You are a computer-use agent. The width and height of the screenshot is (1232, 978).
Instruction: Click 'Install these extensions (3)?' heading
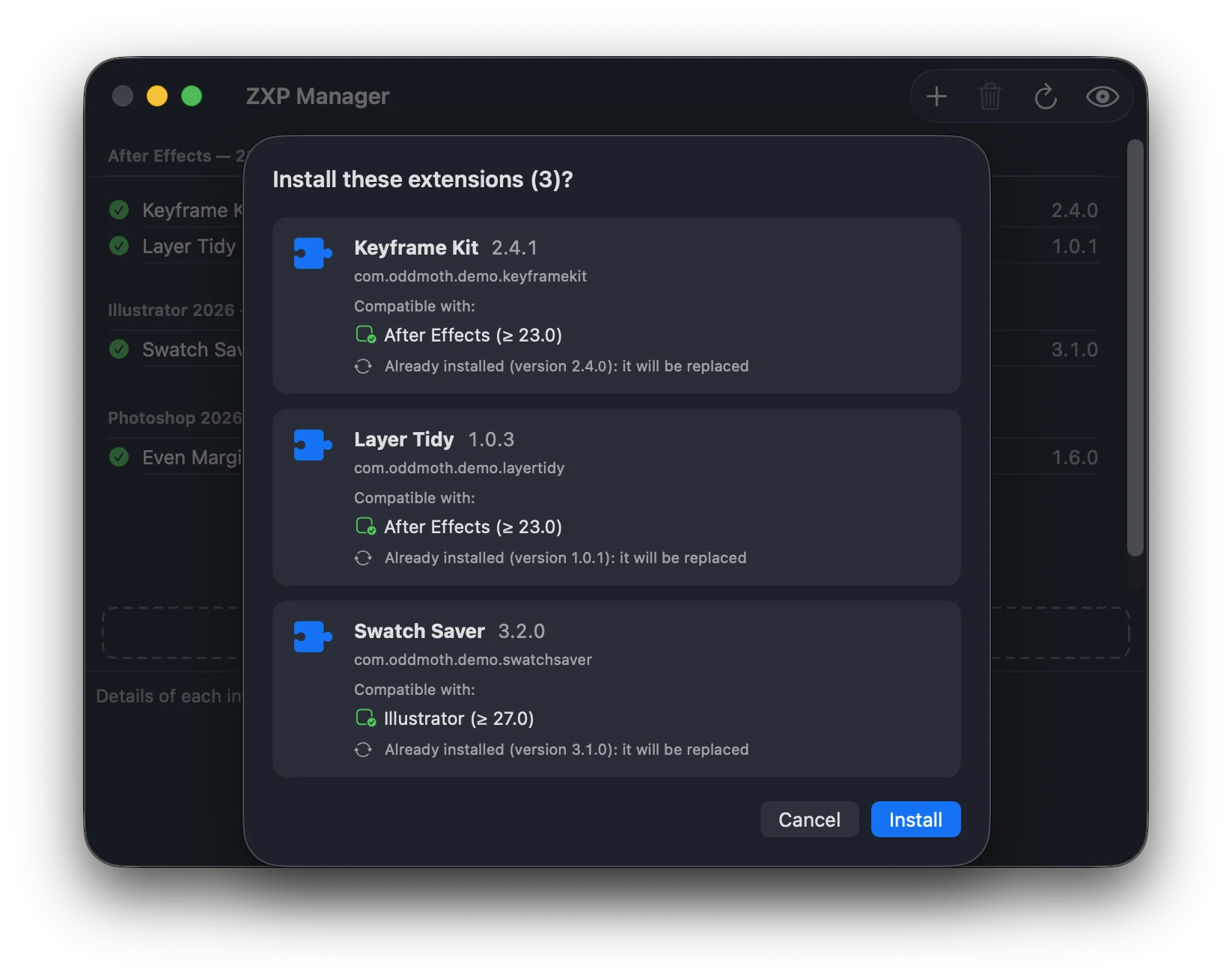[423, 180]
